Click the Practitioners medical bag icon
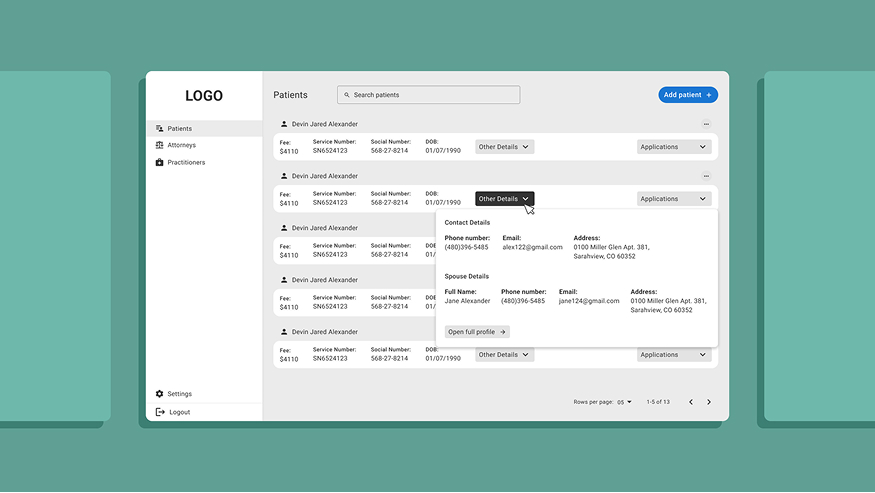 pos(160,162)
